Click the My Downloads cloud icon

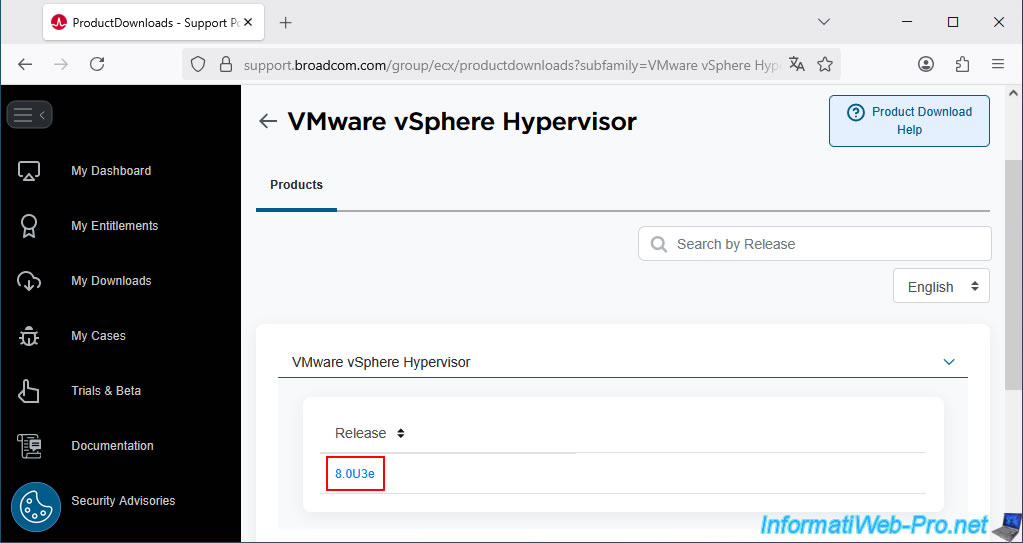(29, 281)
